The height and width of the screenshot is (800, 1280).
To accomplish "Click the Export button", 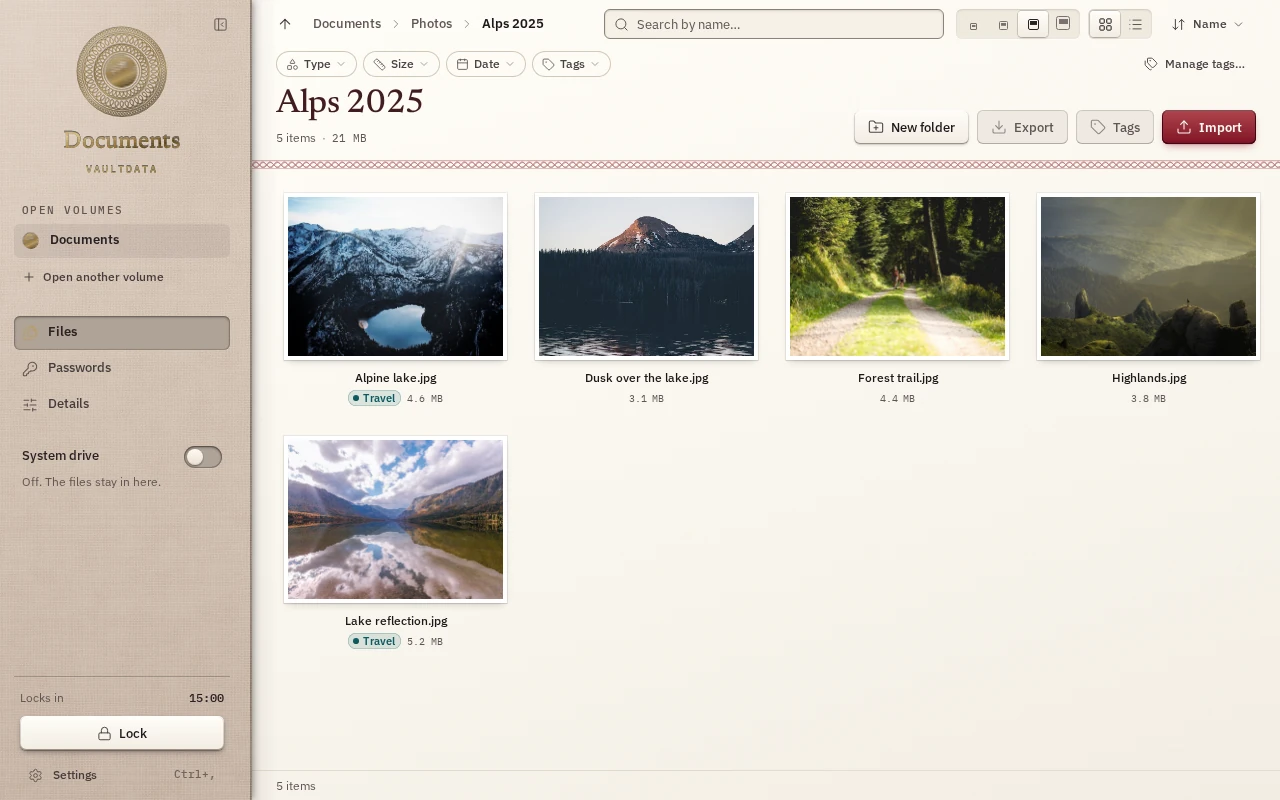I will point(1022,127).
